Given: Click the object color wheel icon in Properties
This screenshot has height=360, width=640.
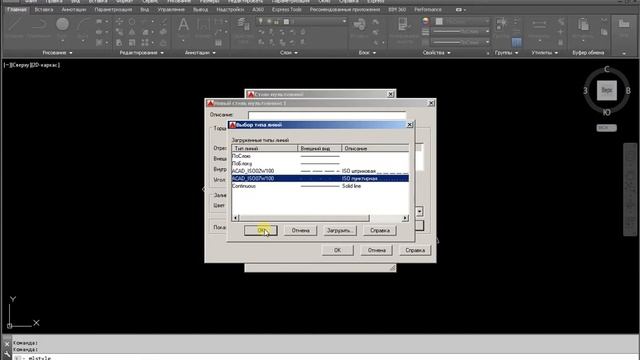Looking at the screenshot, I should tap(426, 21).
